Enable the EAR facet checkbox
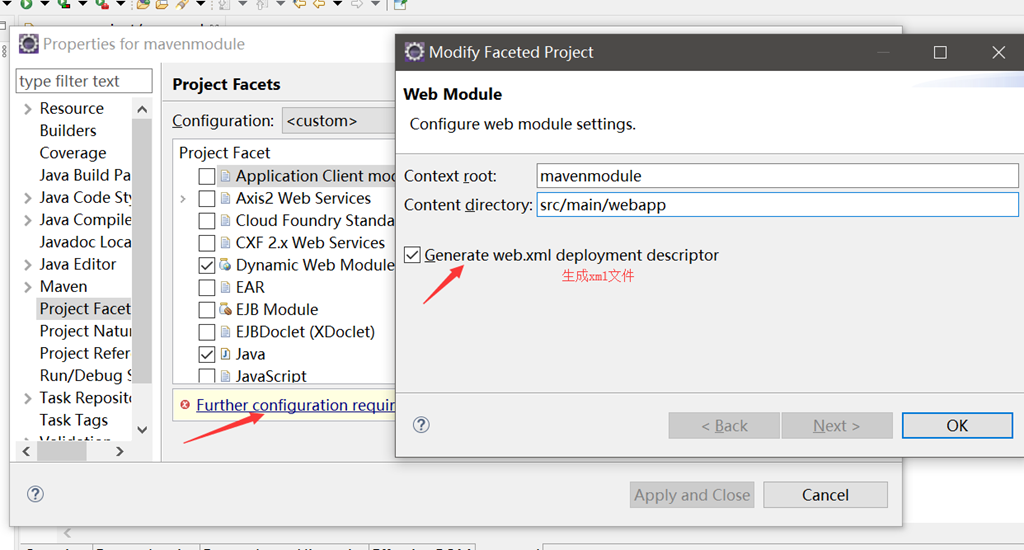Viewport: 1024px width, 550px height. tap(206, 287)
